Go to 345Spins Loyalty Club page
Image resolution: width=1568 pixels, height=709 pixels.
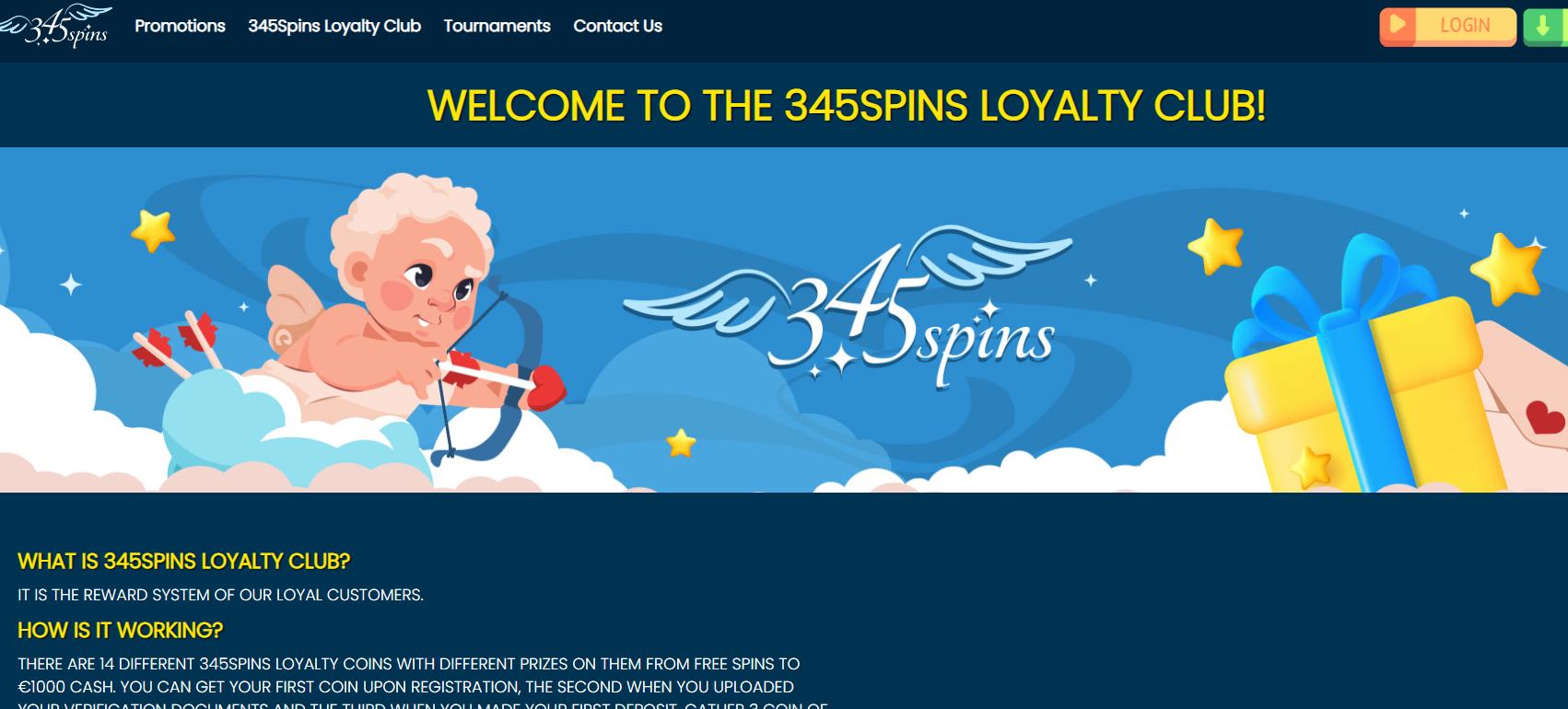point(334,26)
